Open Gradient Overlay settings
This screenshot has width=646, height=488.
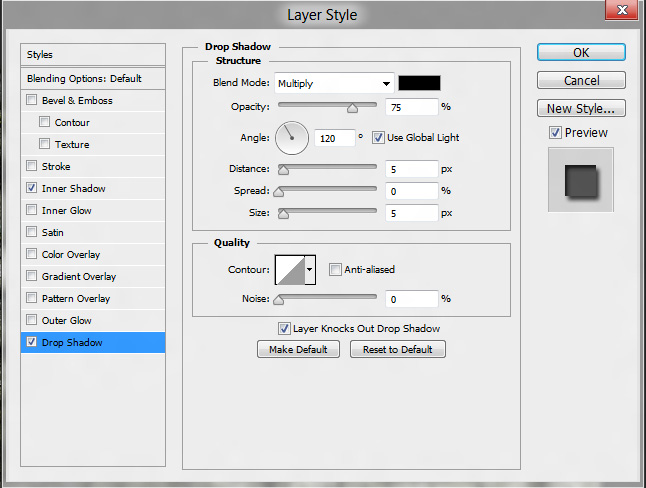tap(93, 276)
